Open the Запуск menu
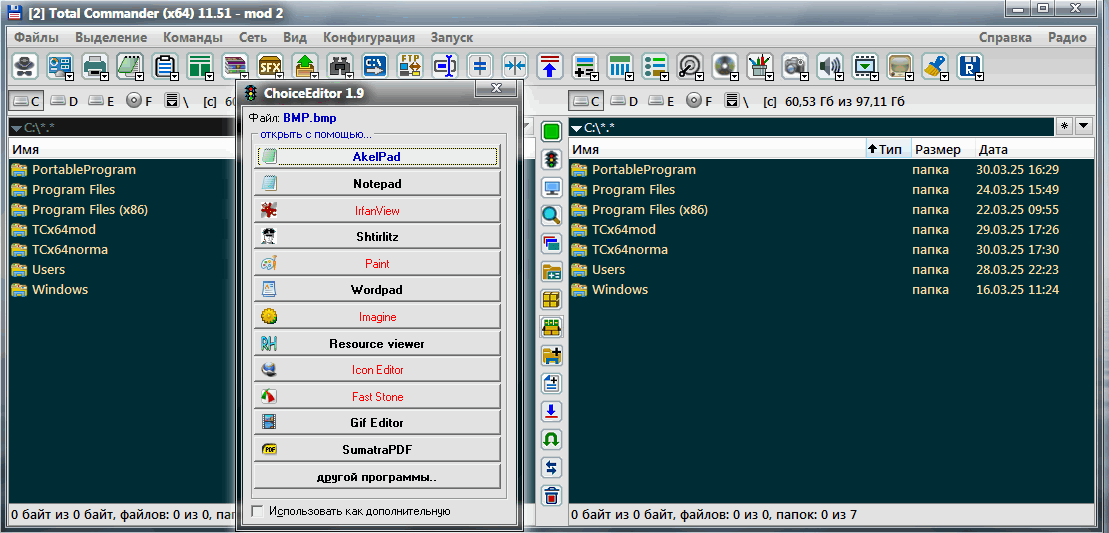Image resolution: width=1109 pixels, height=533 pixels. click(x=451, y=37)
